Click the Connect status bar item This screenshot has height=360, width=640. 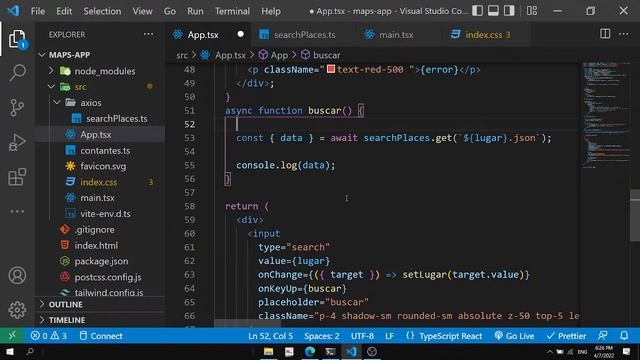[101, 336]
